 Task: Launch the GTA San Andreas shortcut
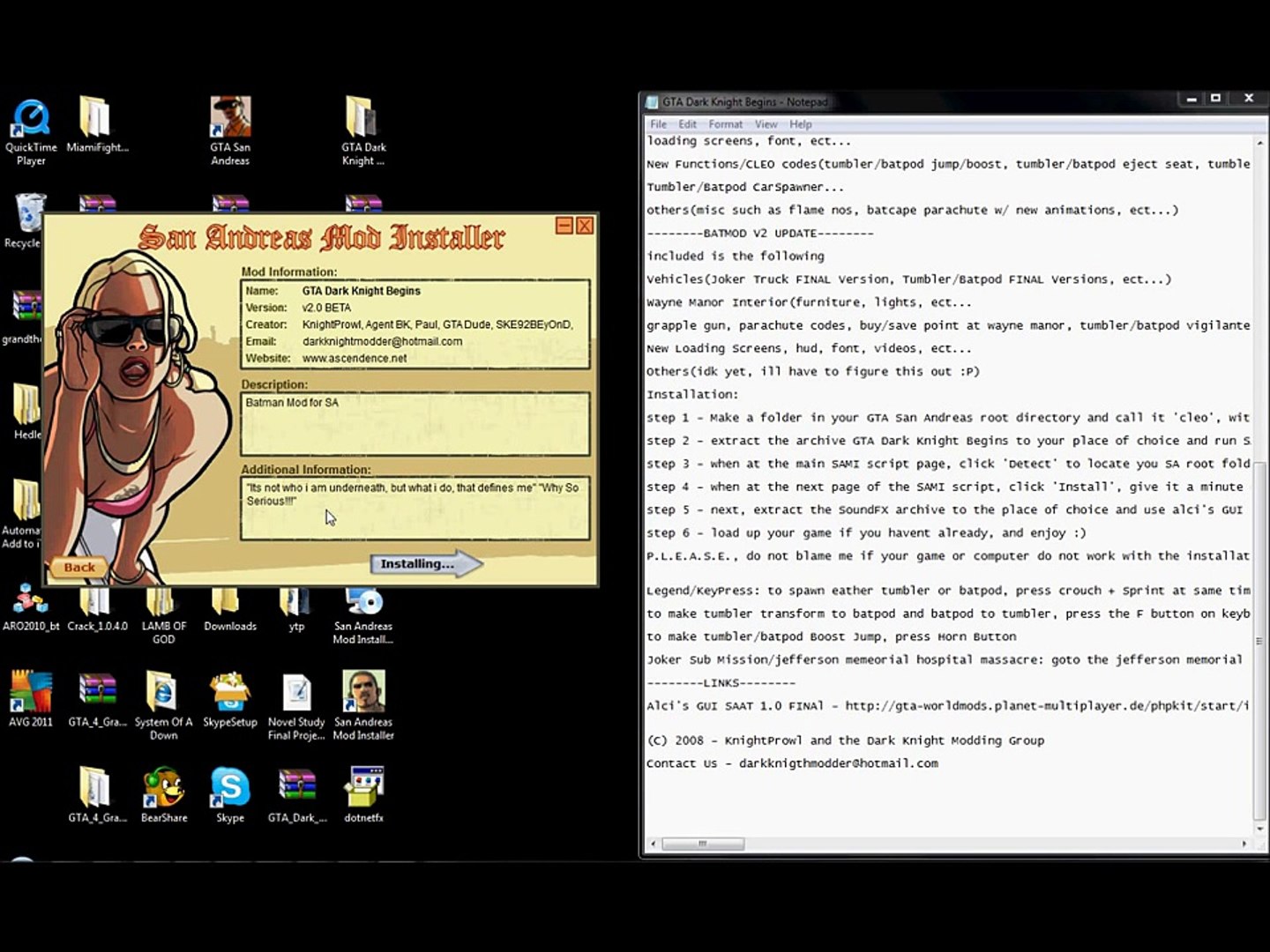coord(230,132)
